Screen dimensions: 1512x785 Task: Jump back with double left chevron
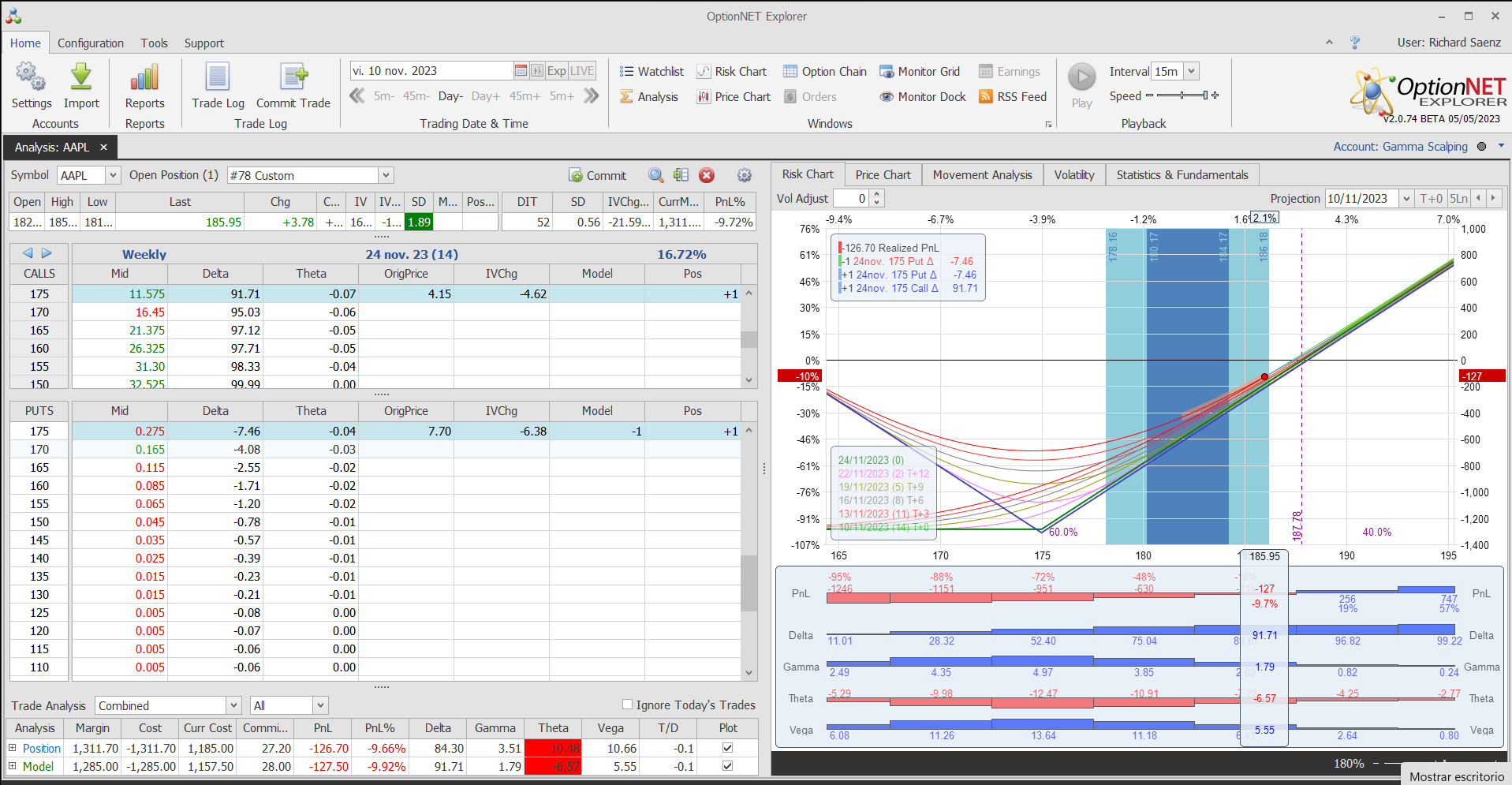[x=357, y=96]
